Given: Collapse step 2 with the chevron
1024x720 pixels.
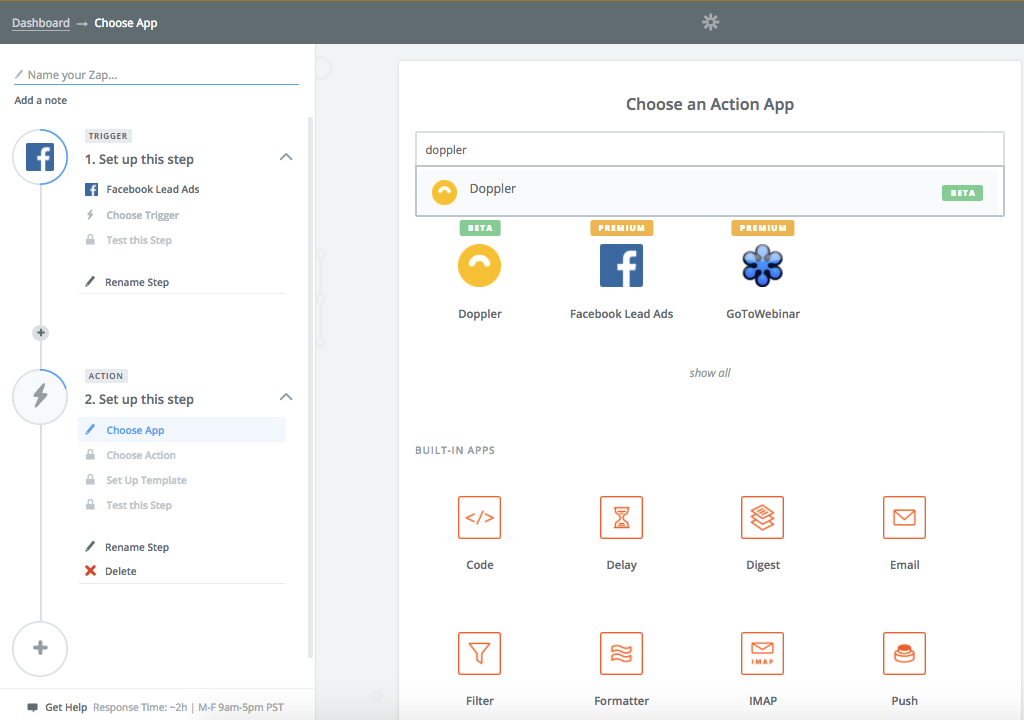Looking at the screenshot, I should (286, 397).
